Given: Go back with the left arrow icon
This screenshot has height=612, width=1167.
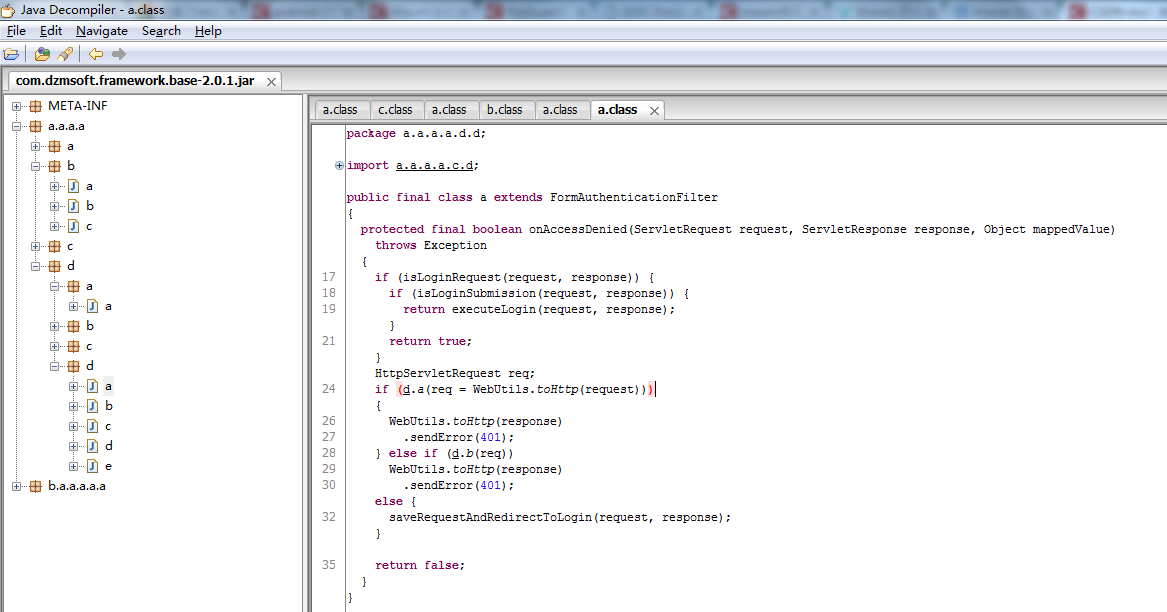Looking at the screenshot, I should pos(96,54).
